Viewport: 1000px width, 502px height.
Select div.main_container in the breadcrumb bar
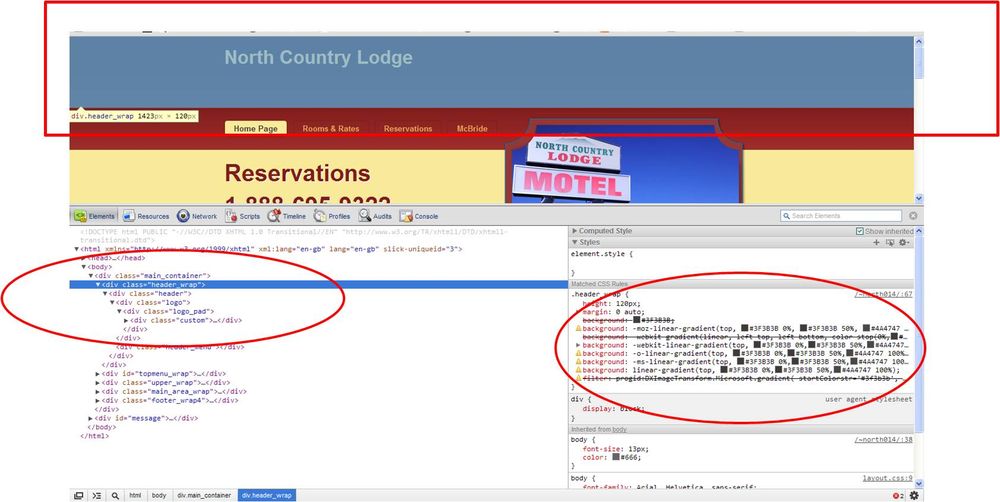click(204, 495)
